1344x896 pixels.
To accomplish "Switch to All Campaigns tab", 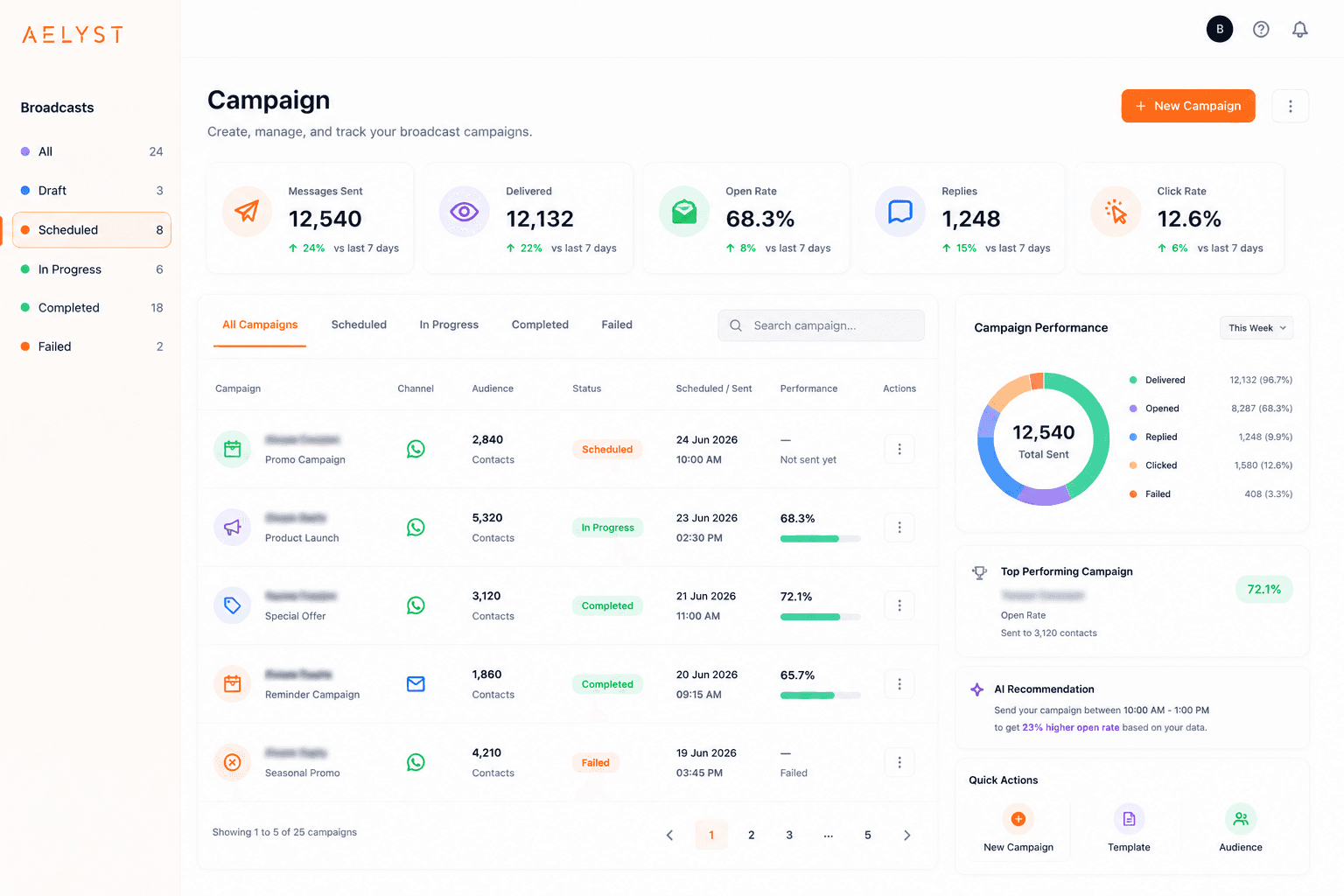I will click(x=260, y=325).
